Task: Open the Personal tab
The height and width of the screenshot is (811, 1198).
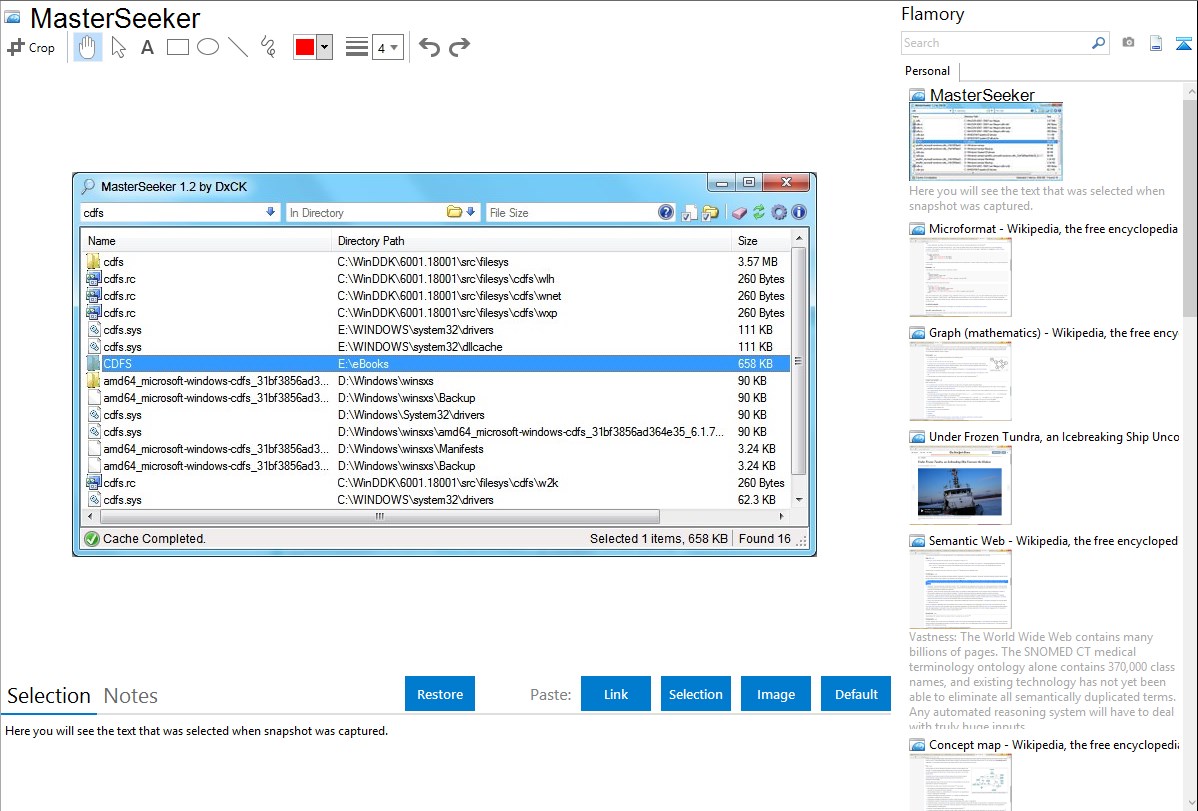Action: point(927,71)
